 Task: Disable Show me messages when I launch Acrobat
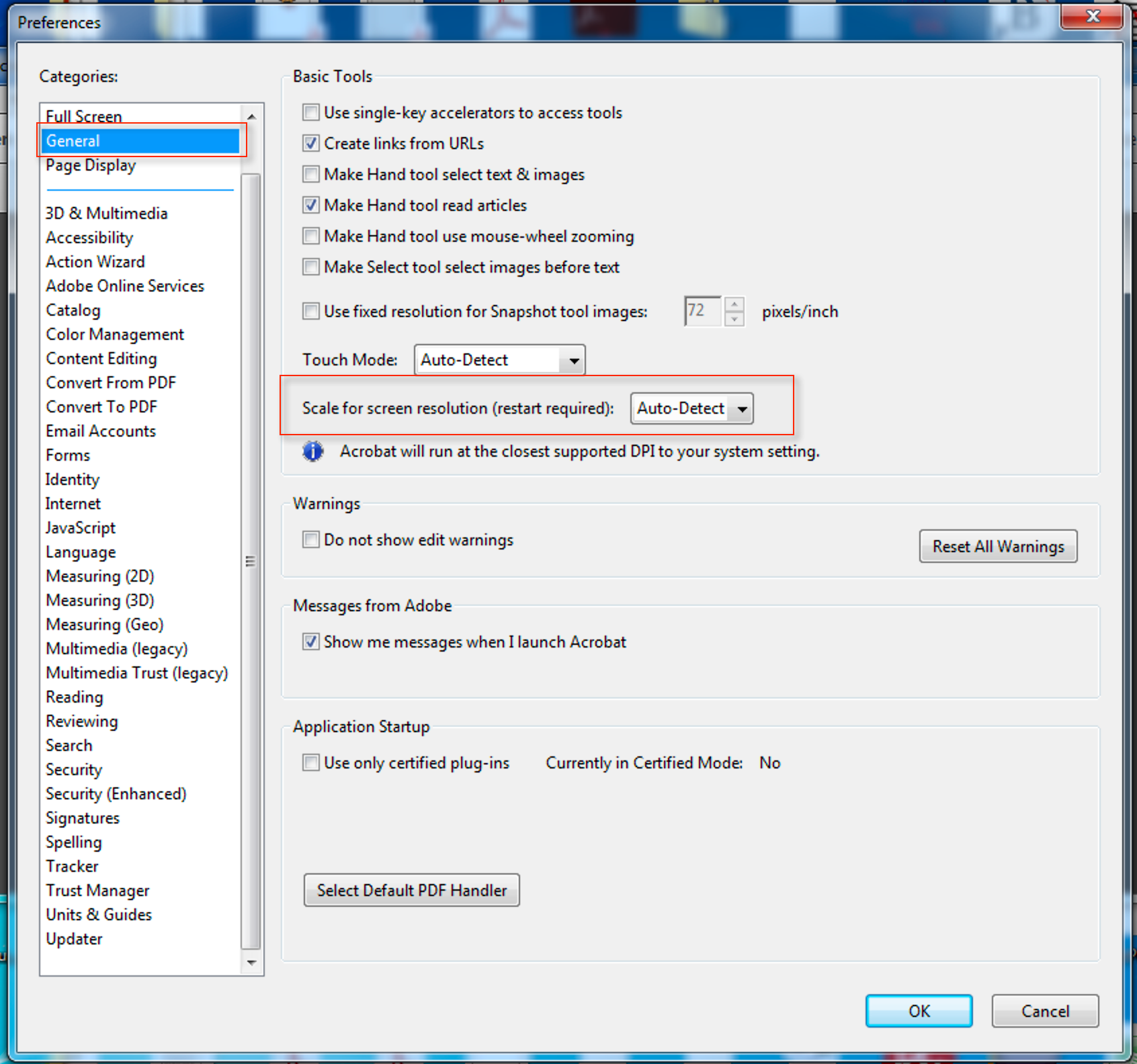(x=310, y=641)
